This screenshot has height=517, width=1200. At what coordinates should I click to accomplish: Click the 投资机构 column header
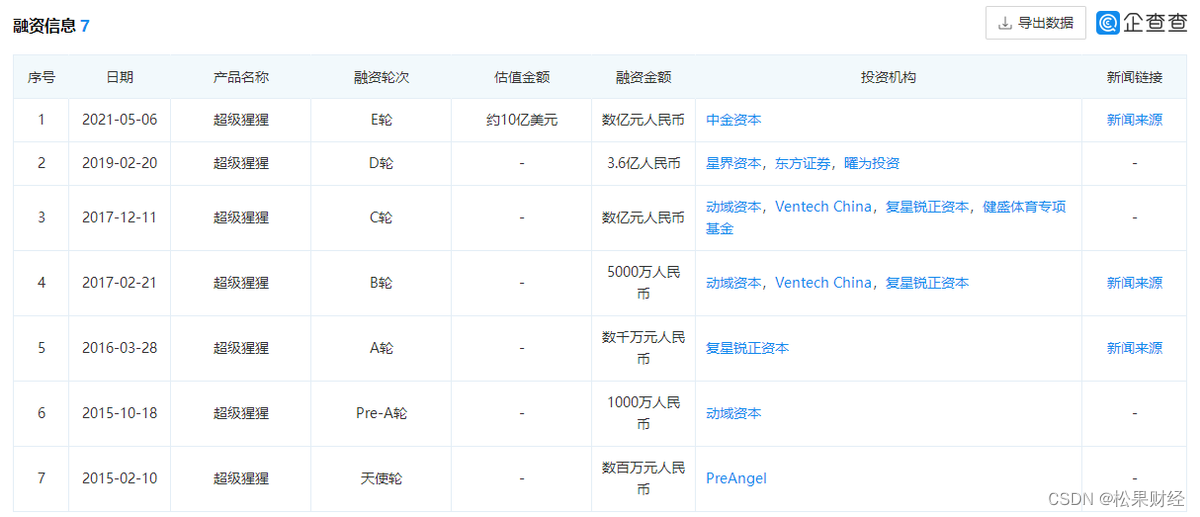(888, 77)
